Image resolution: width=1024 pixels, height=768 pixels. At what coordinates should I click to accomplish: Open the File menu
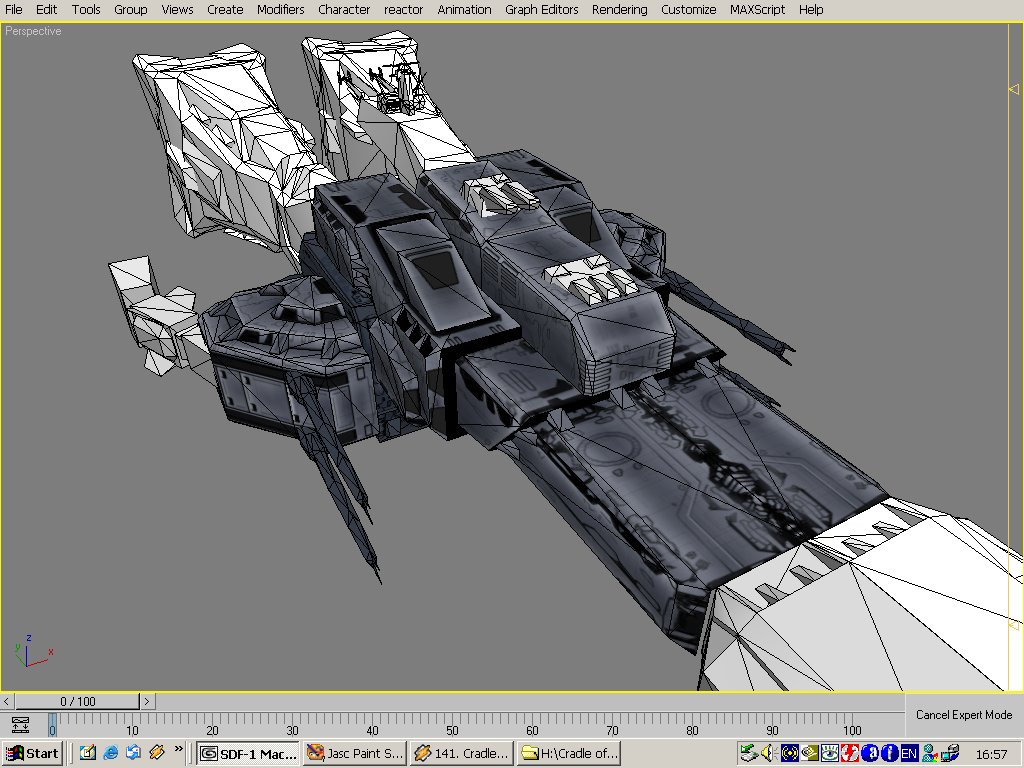tap(14, 10)
